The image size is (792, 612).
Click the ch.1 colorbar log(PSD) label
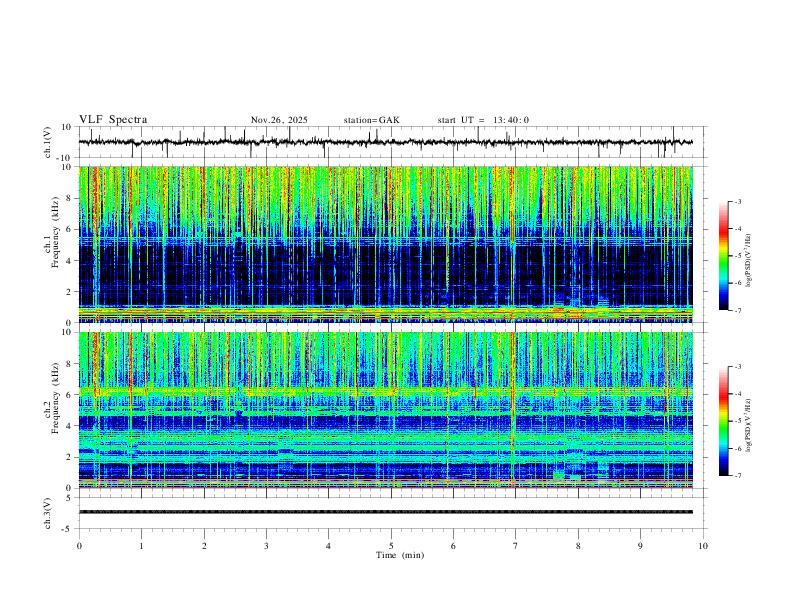pos(749,261)
